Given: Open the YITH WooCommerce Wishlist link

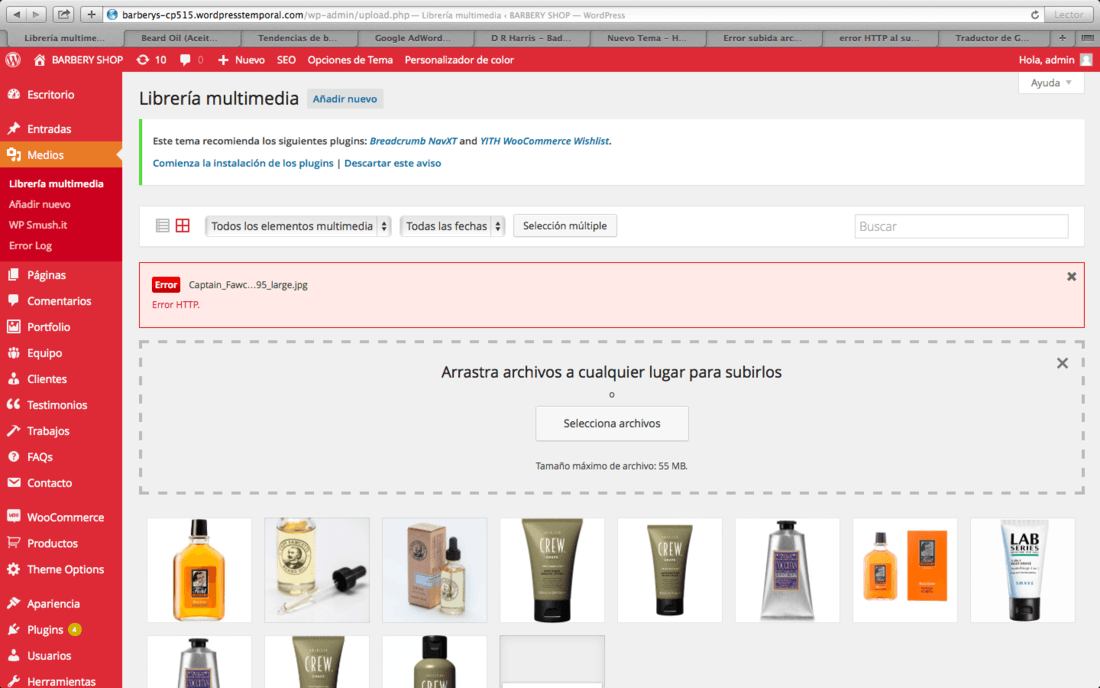Looking at the screenshot, I should pyautogui.click(x=544, y=141).
